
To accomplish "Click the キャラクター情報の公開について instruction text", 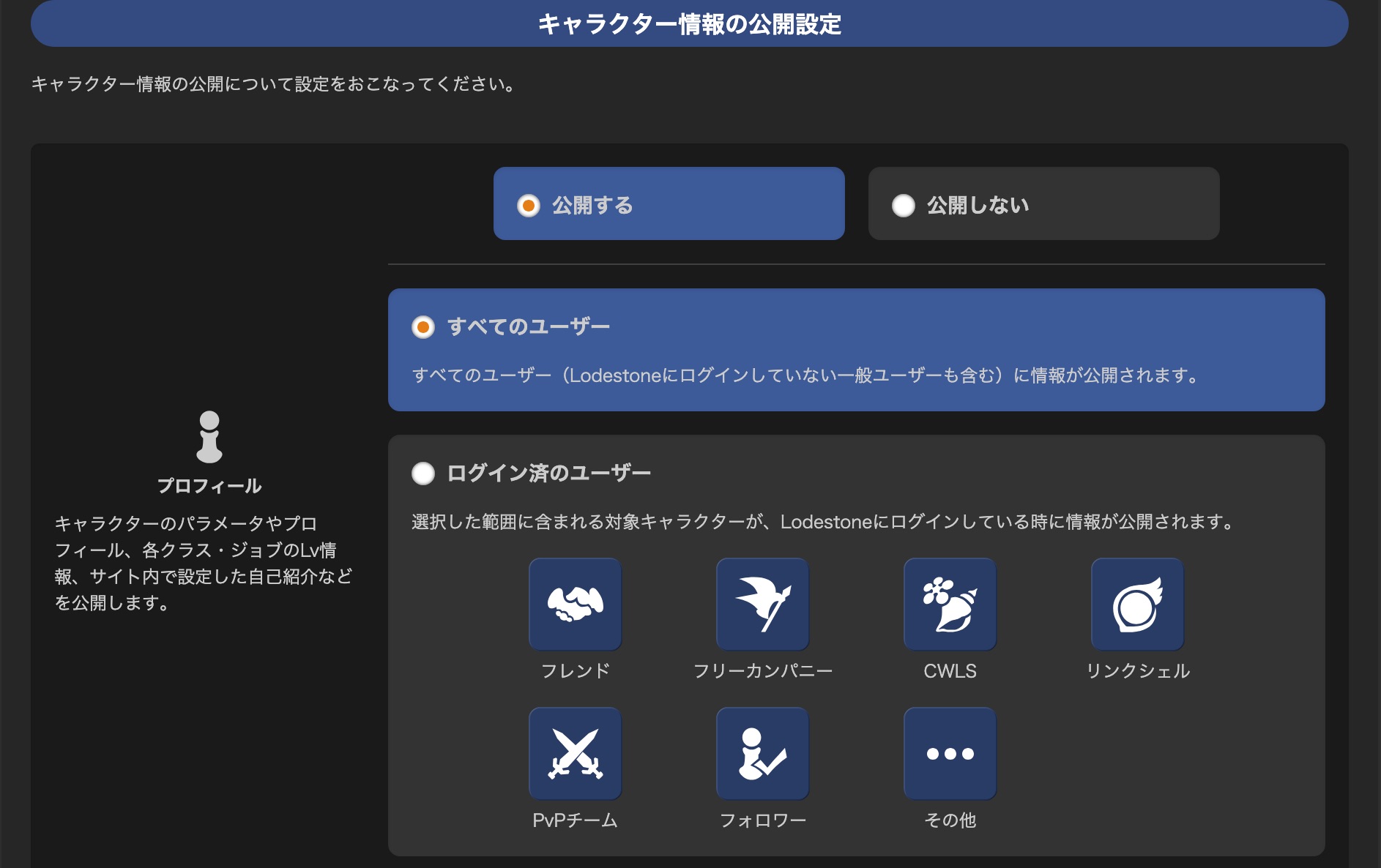I will tap(274, 84).
